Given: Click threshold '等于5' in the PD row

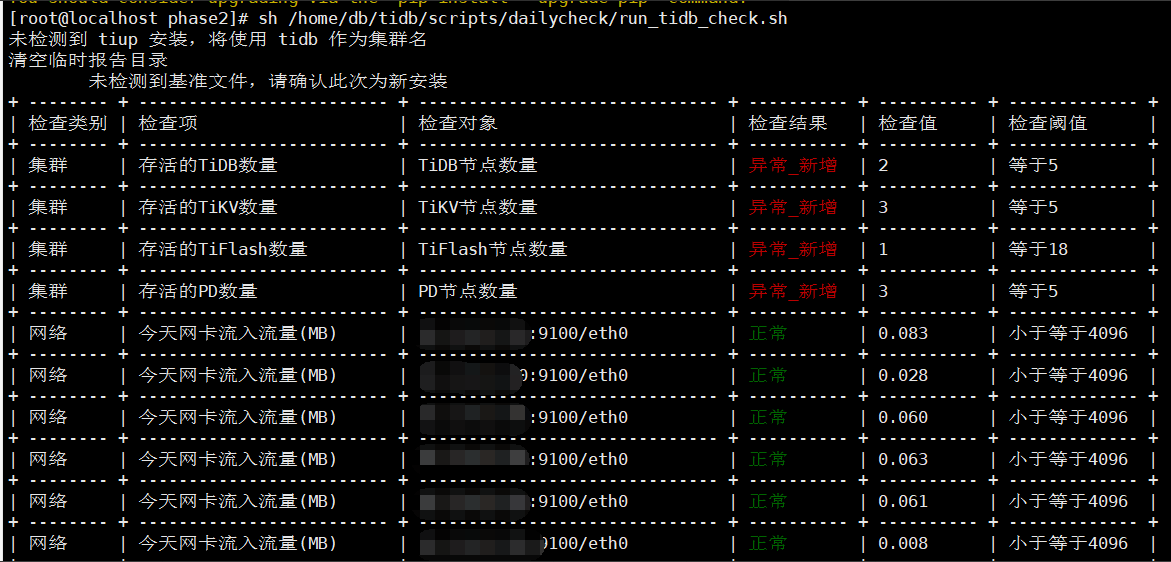Looking at the screenshot, I should (x=1033, y=290).
